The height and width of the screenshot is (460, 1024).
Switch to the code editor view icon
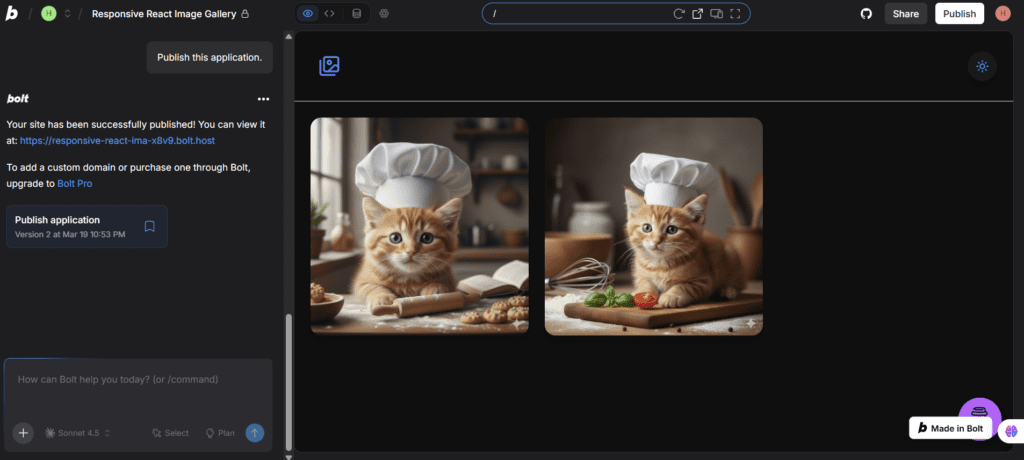330,14
